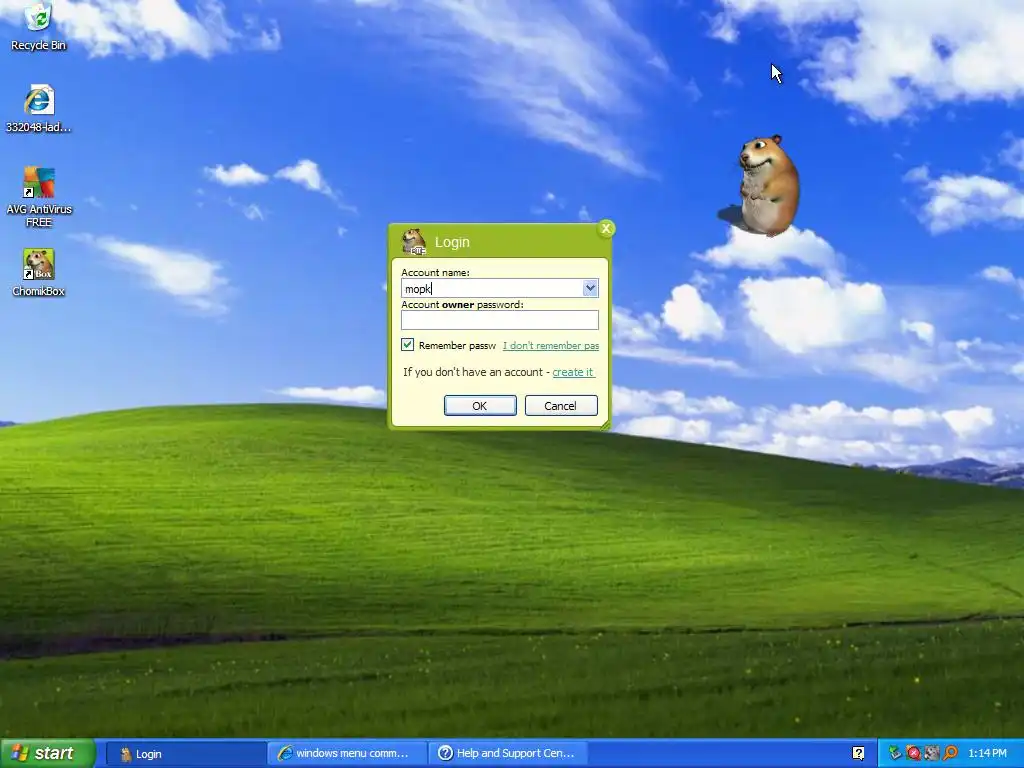This screenshot has height=768, width=1024.
Task: Click the hamster mascot on the desktop
Action: (x=767, y=185)
